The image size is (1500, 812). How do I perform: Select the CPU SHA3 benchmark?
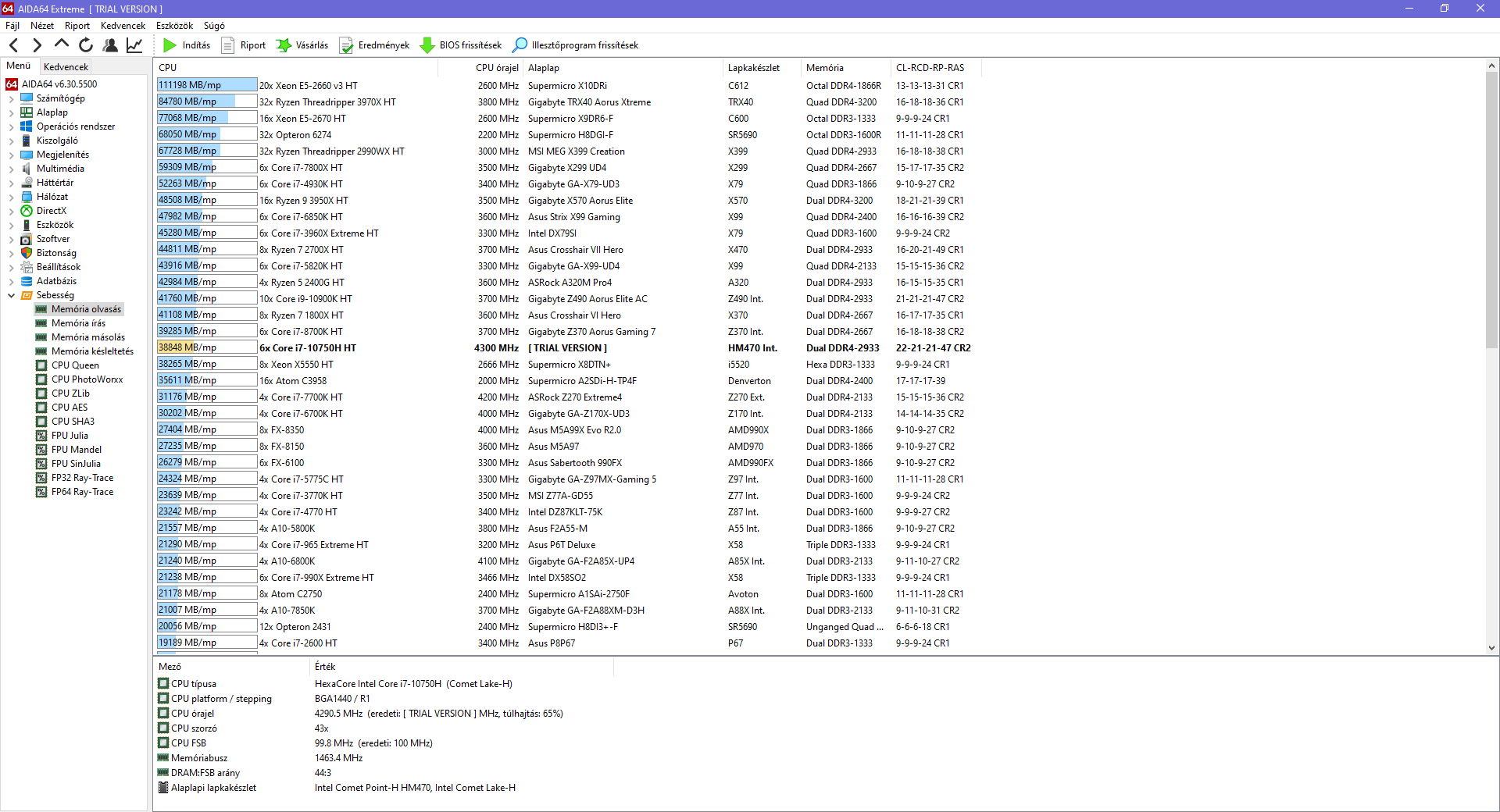point(73,422)
